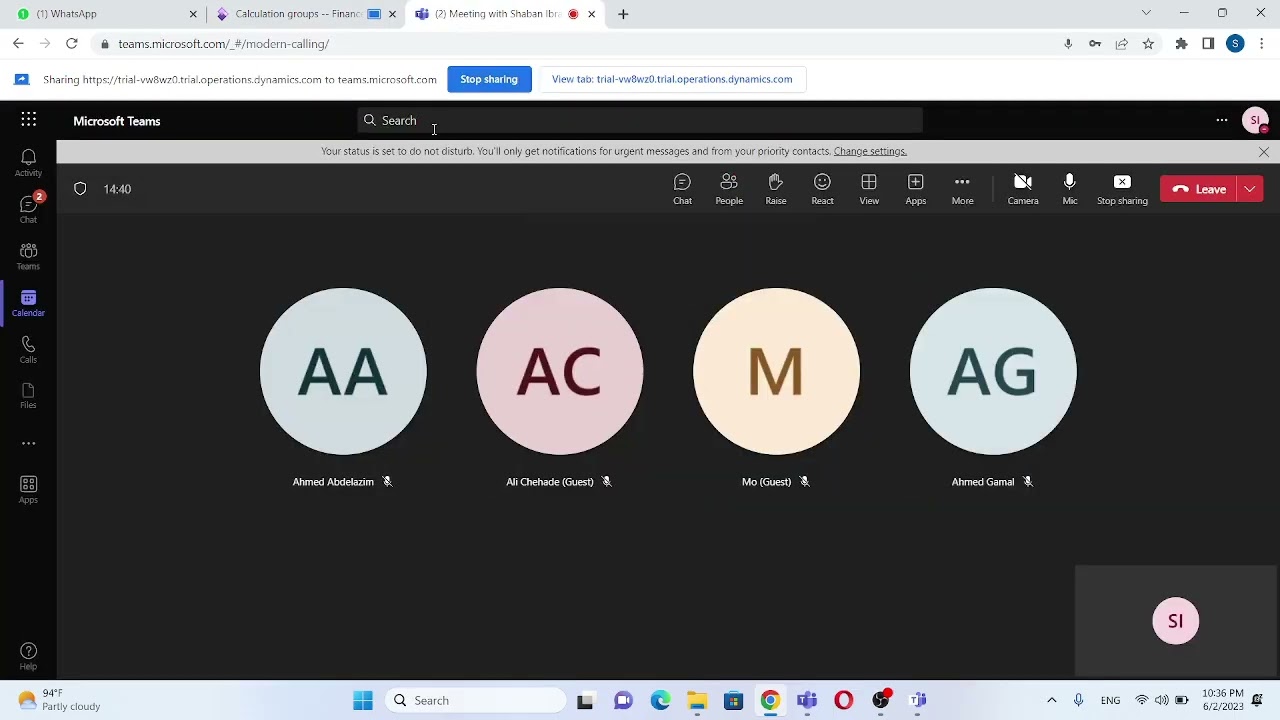The height and width of the screenshot is (720, 1280).
Task: Click Ahmed Abdelazim's muted mic indicator
Action: [387, 482]
